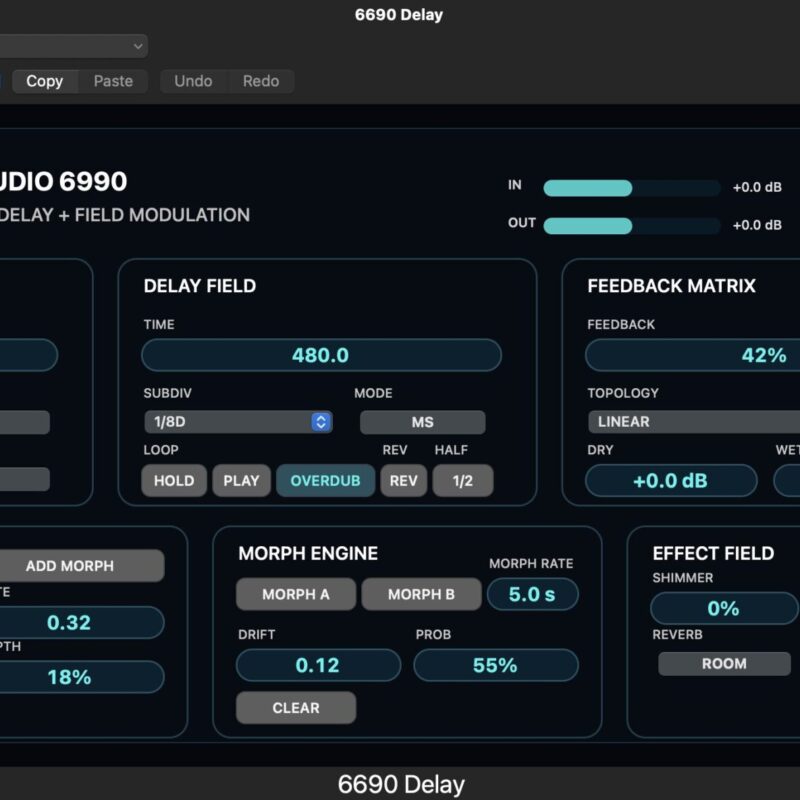Switch delay MODE to MS
The width and height of the screenshot is (800, 800).
[x=422, y=422]
